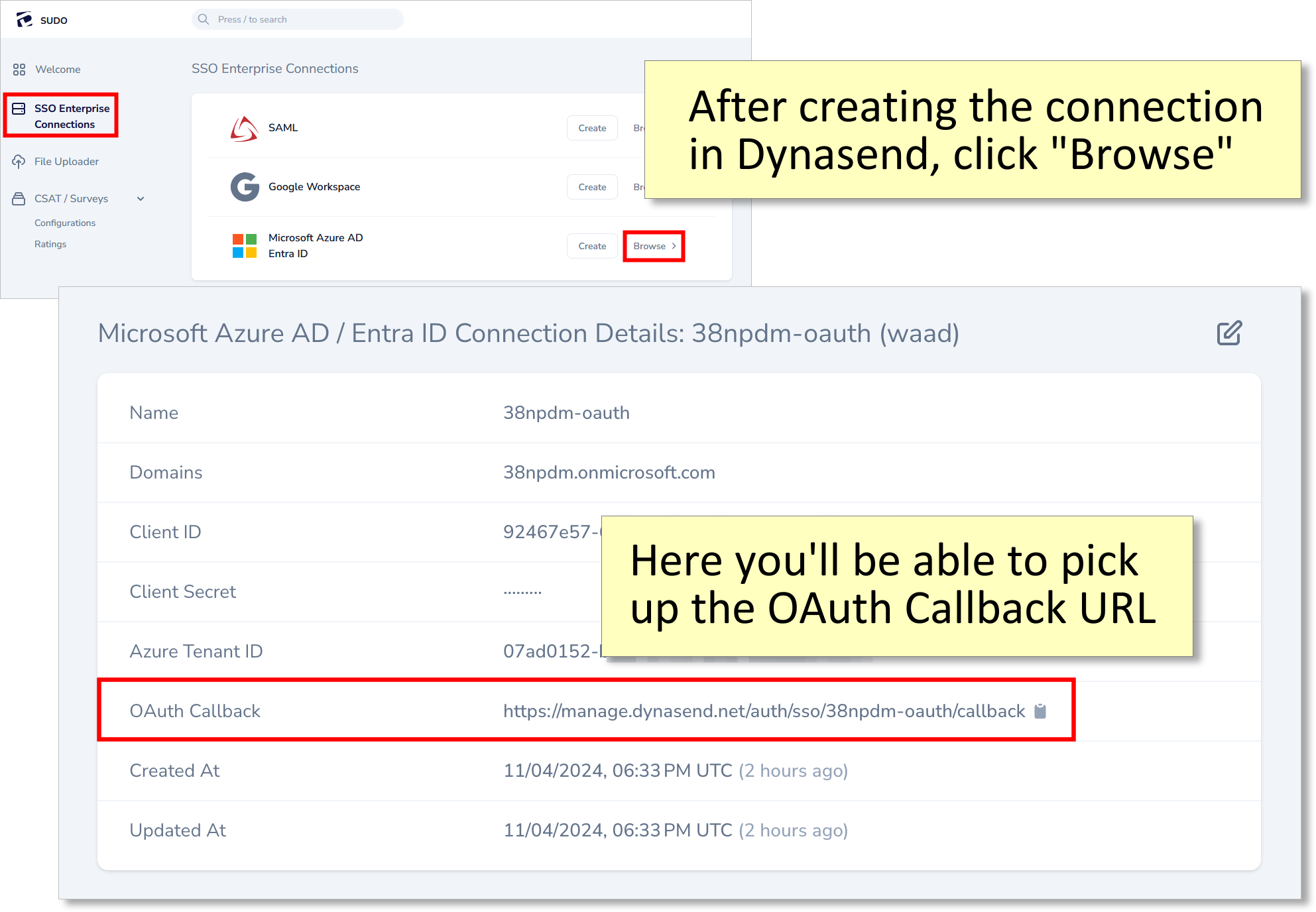Open Ratings under CSAT / Surveys

coord(50,244)
